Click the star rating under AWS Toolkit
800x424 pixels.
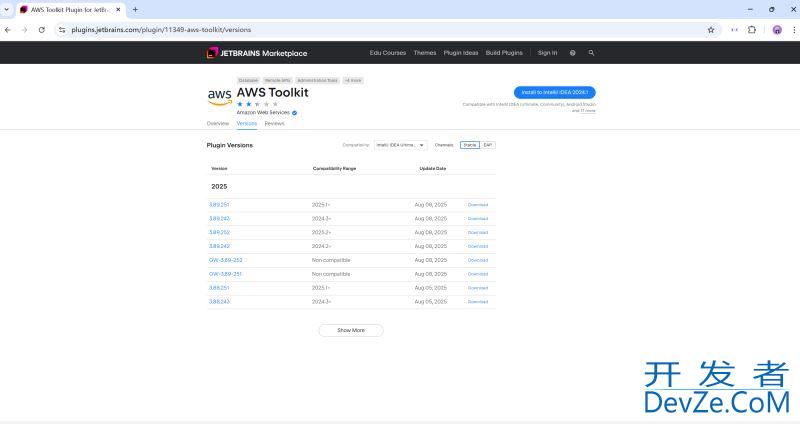pos(257,104)
